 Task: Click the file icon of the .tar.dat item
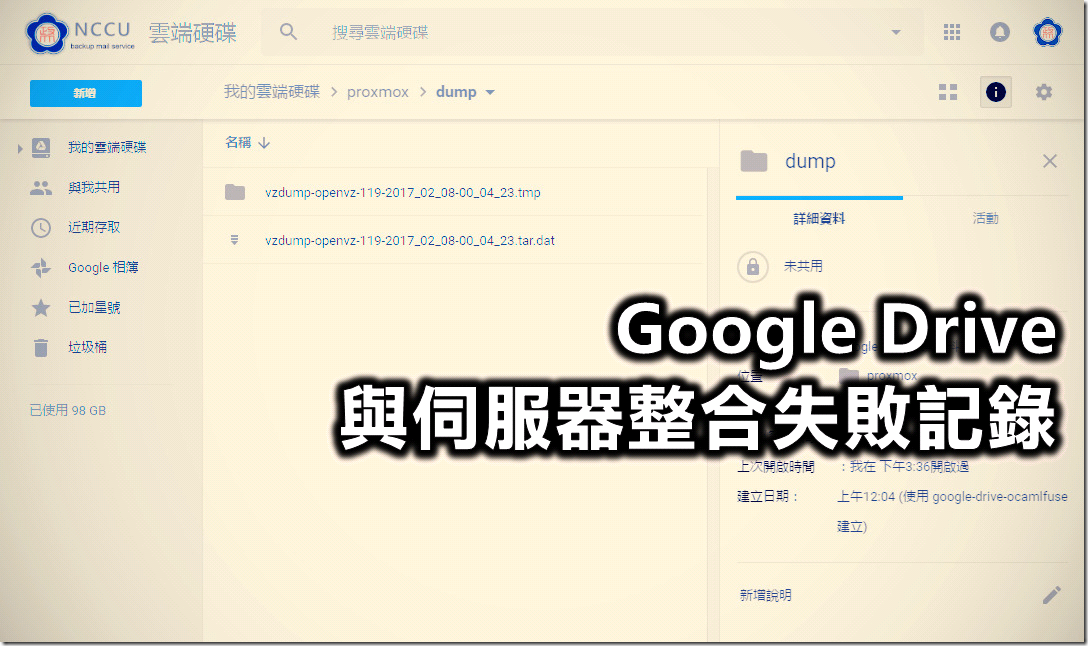(x=235, y=240)
